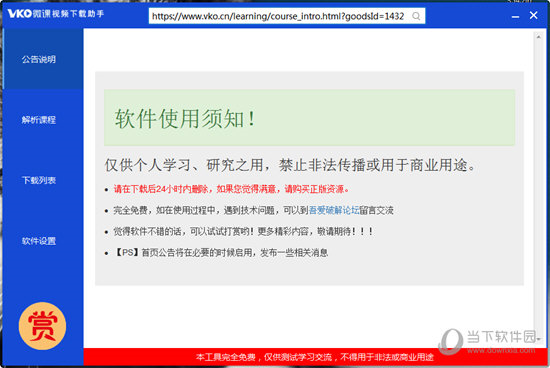Click the VKO logo in title bar
The image size is (550, 368).
pyautogui.click(x=20, y=13)
